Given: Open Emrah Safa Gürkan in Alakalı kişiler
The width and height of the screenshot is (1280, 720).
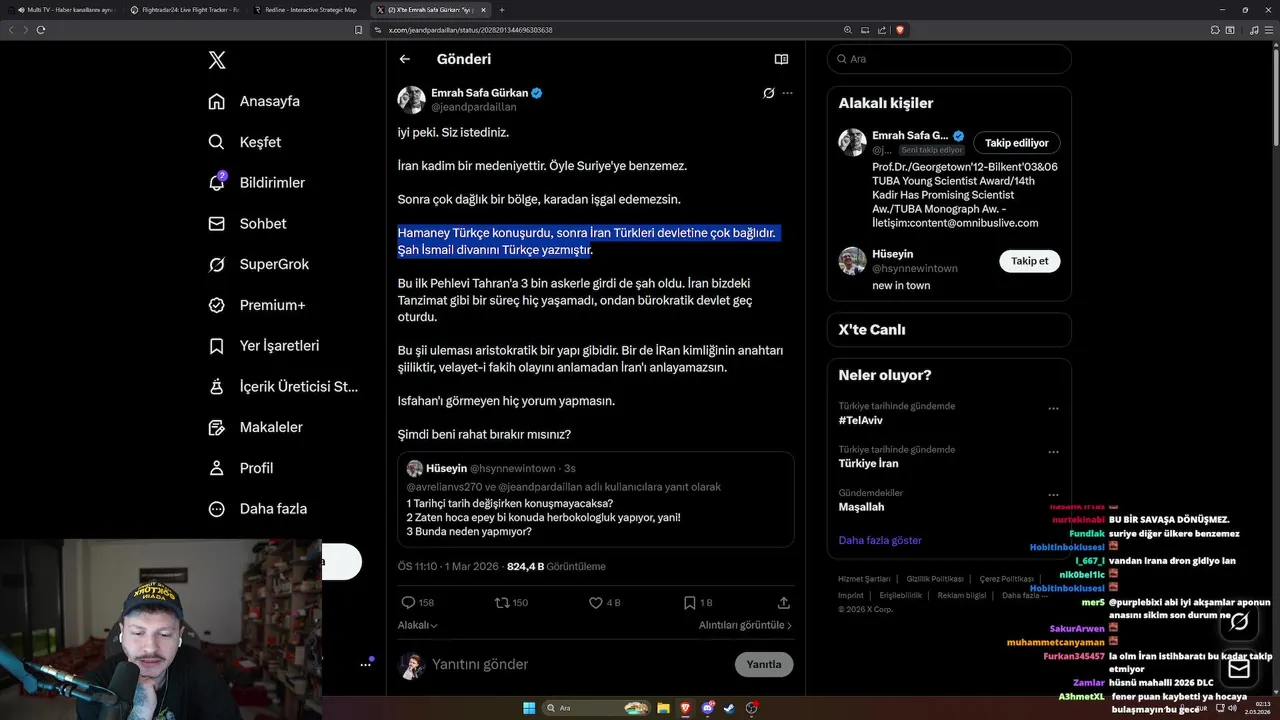Looking at the screenshot, I should [x=909, y=136].
